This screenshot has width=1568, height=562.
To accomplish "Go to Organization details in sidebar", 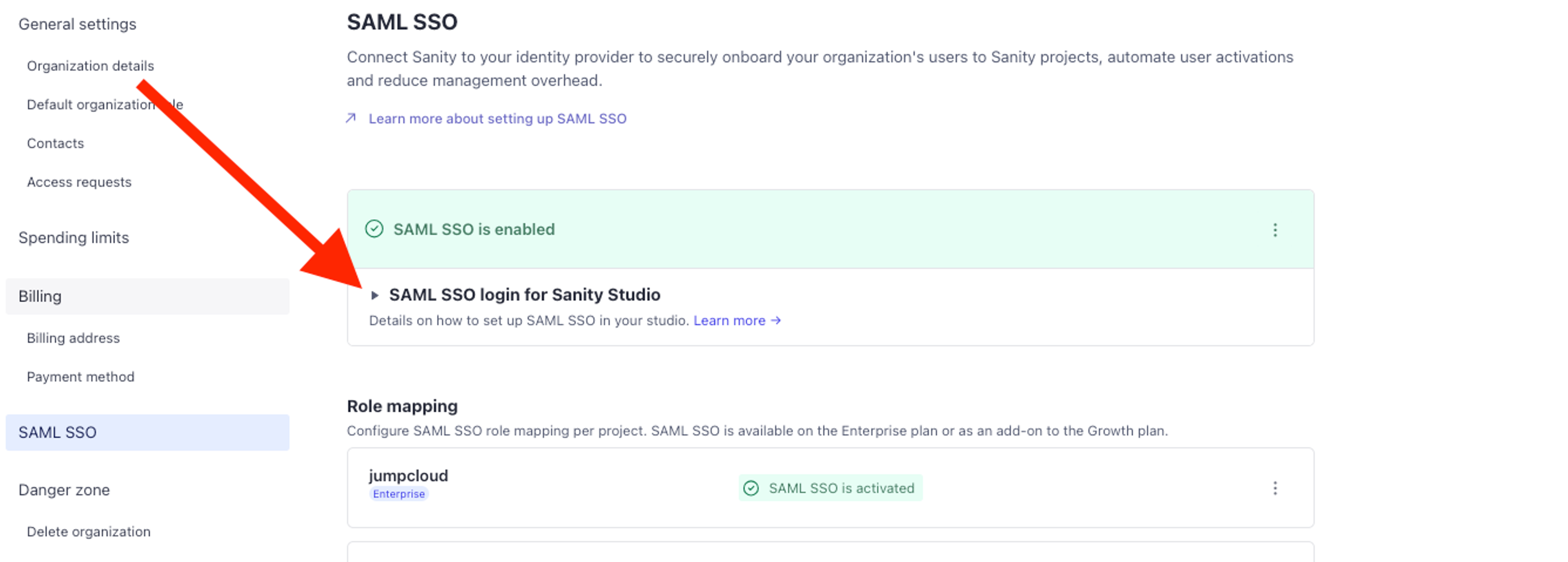I will pyautogui.click(x=90, y=66).
